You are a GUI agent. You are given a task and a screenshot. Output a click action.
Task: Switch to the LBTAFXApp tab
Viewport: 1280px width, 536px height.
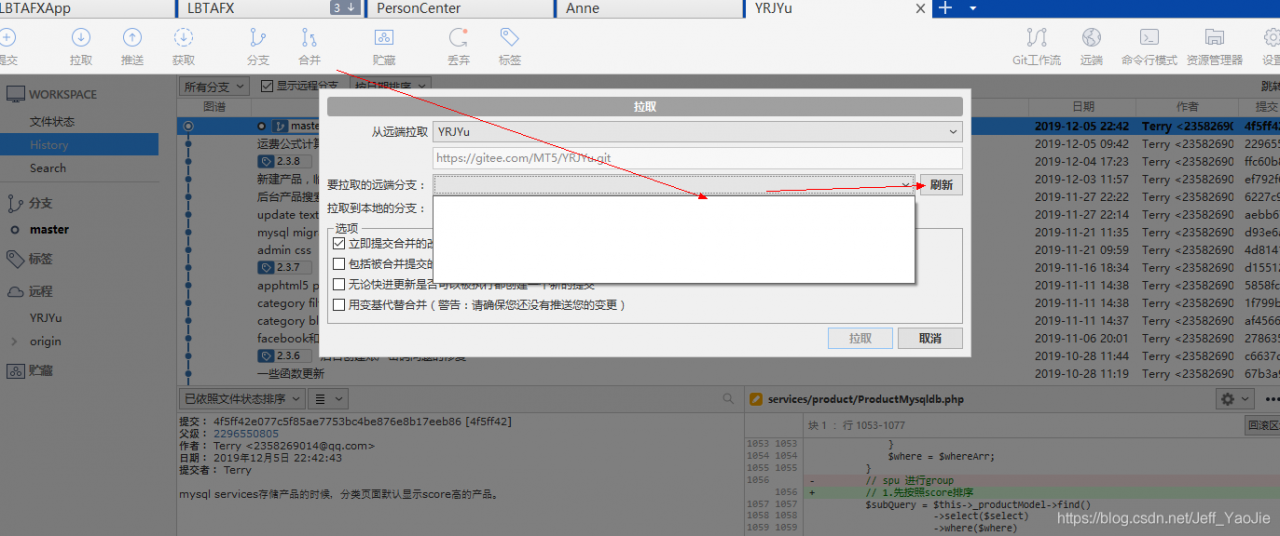tap(86, 8)
